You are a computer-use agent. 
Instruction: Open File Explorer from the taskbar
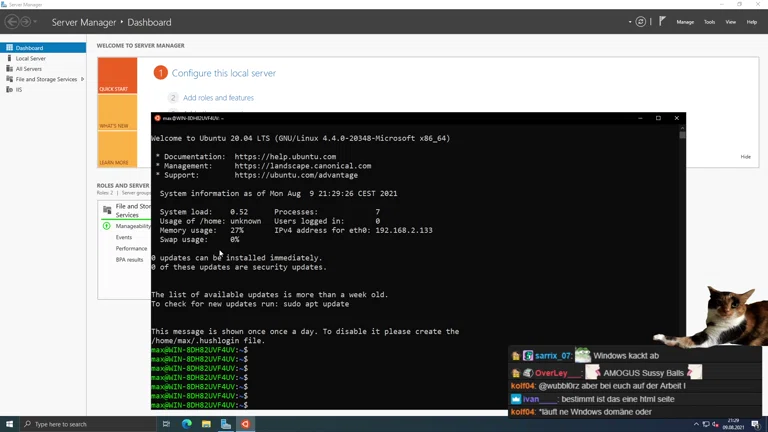[206, 424]
